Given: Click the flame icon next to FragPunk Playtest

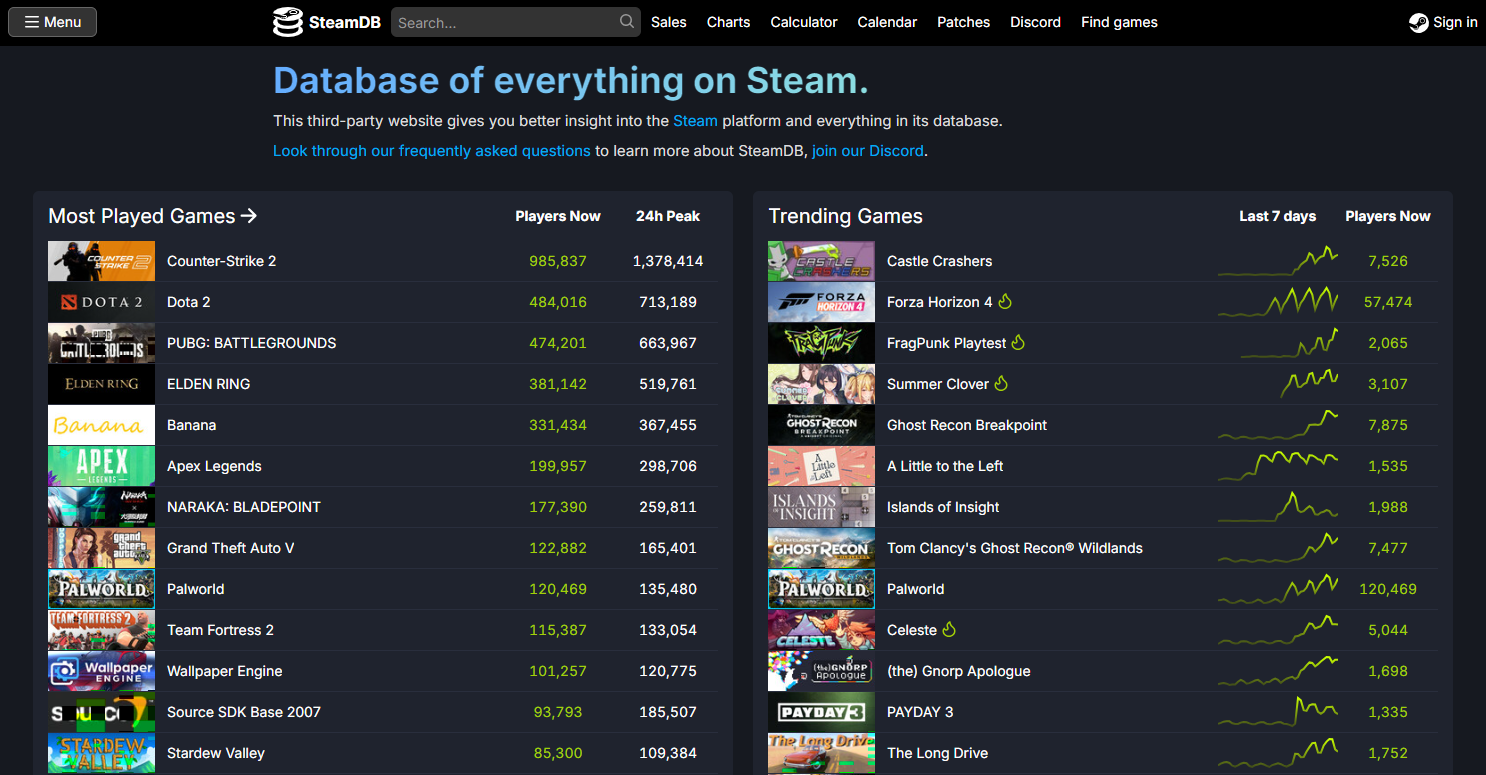Looking at the screenshot, I should (1018, 342).
